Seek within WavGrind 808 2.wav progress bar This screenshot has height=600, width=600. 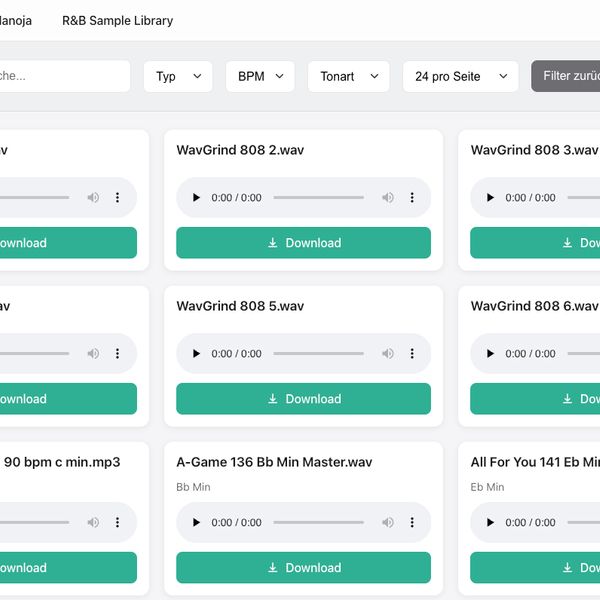click(x=318, y=198)
